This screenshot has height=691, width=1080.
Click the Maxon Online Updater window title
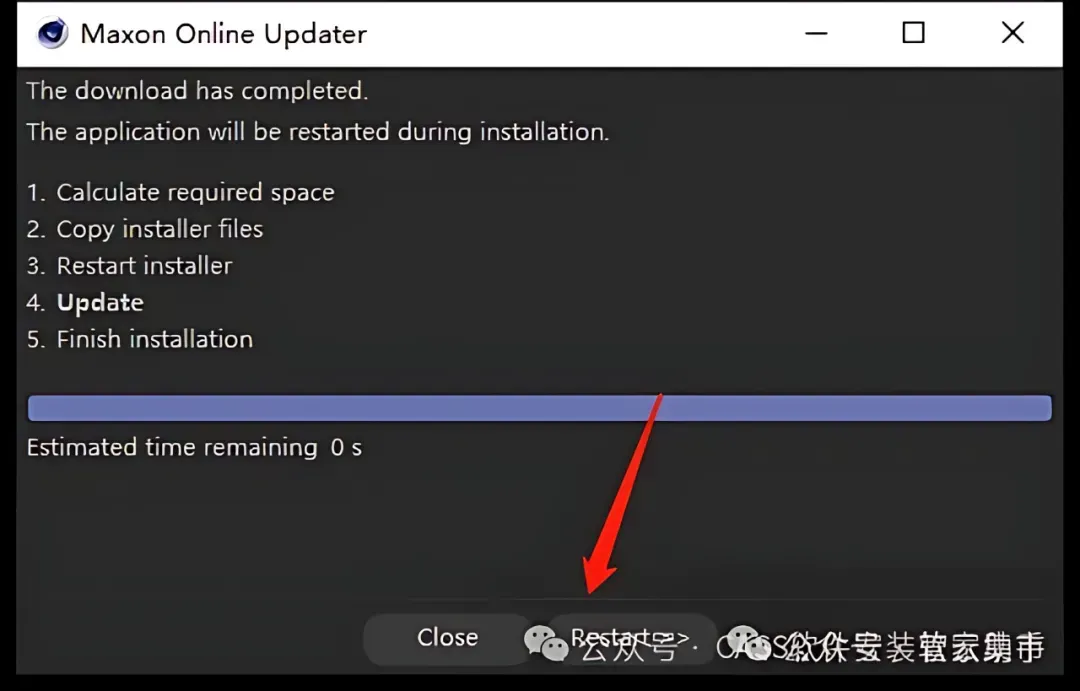click(224, 34)
